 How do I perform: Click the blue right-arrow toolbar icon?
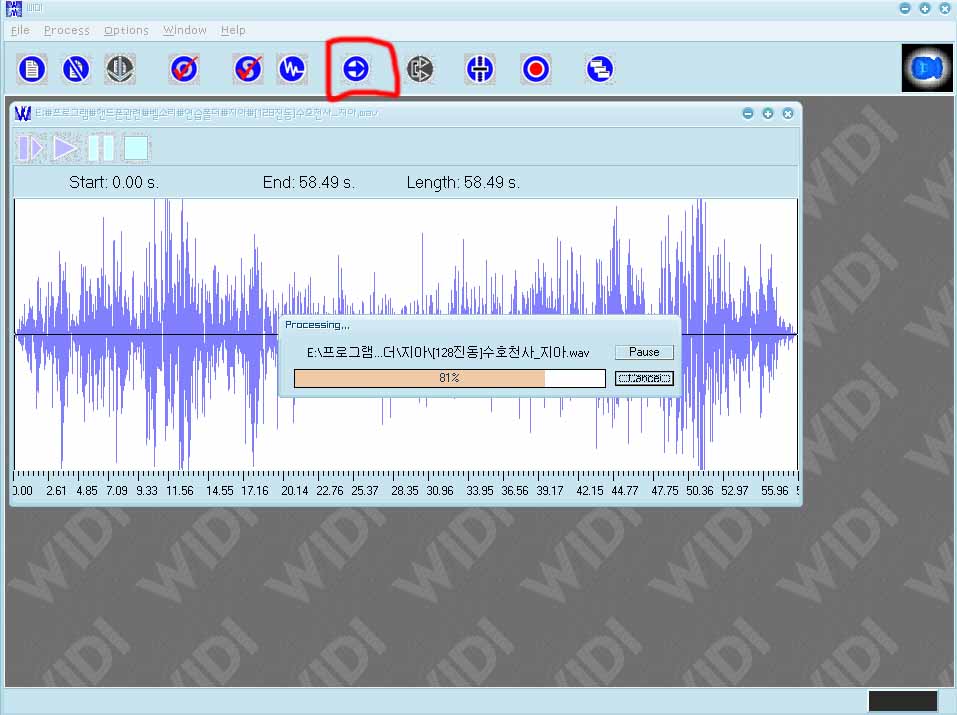pos(356,69)
